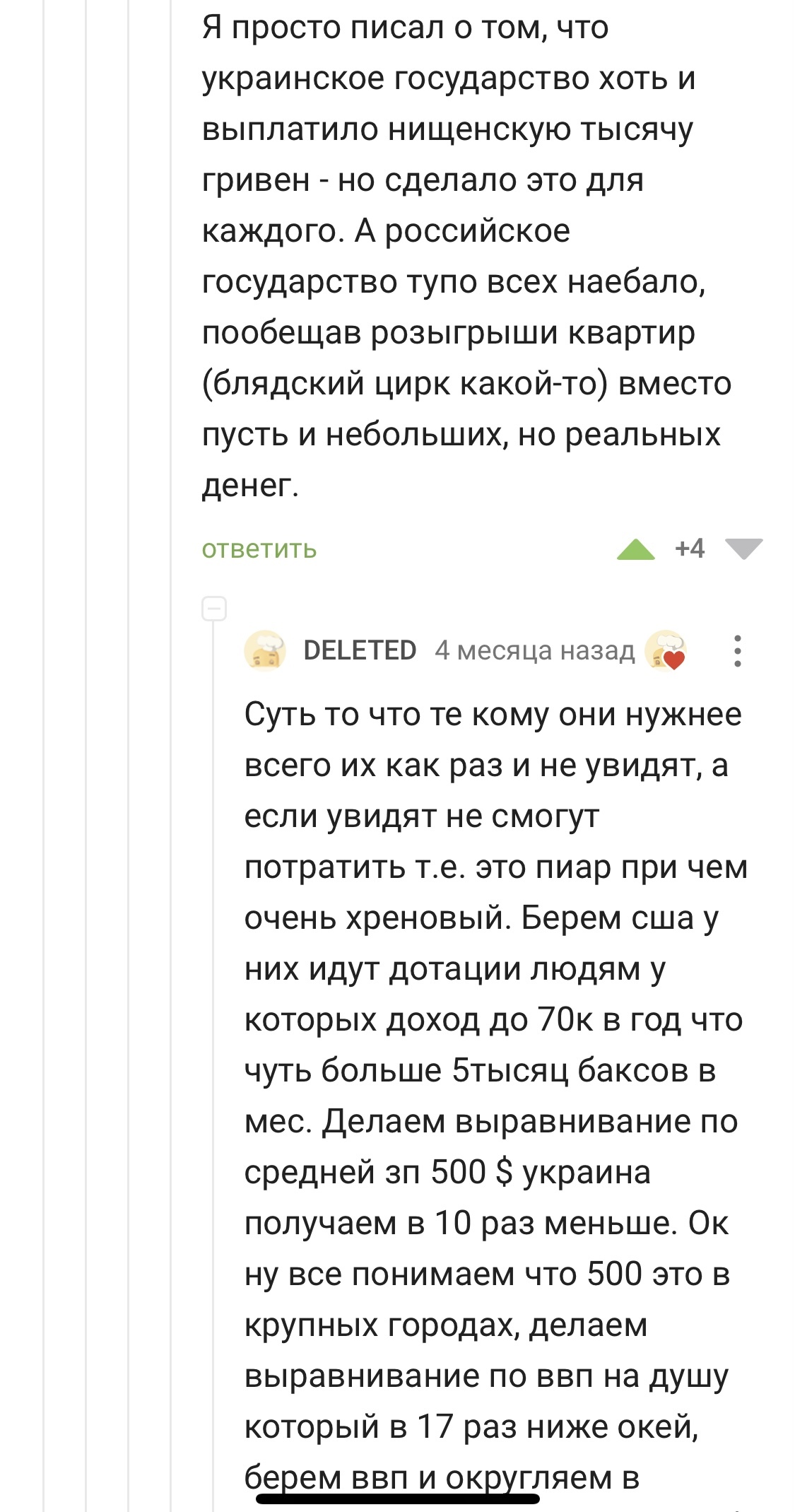Open the DELETED username profile

pos(360,650)
